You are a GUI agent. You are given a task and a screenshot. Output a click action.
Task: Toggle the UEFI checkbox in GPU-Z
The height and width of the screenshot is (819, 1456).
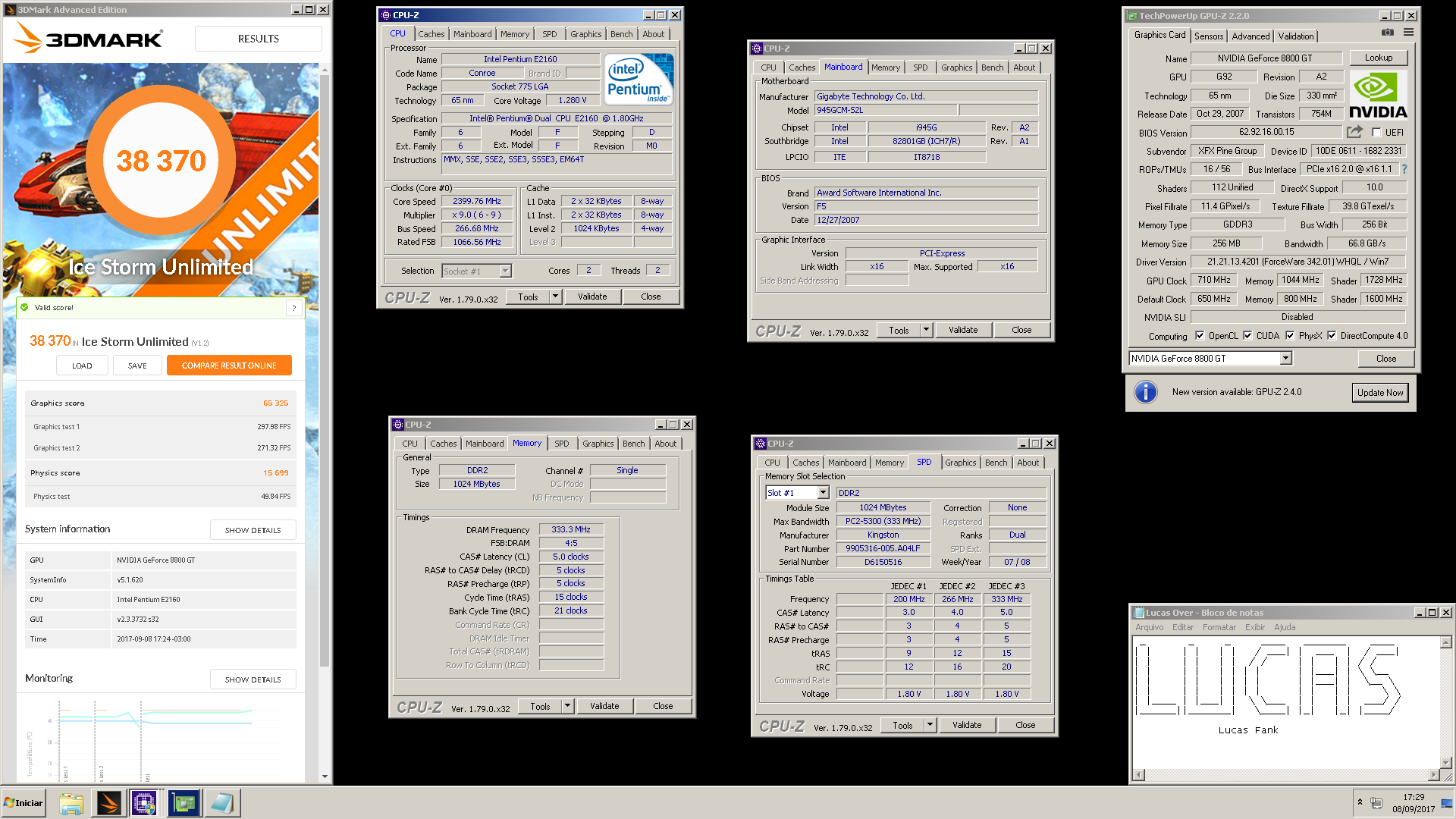1376,132
